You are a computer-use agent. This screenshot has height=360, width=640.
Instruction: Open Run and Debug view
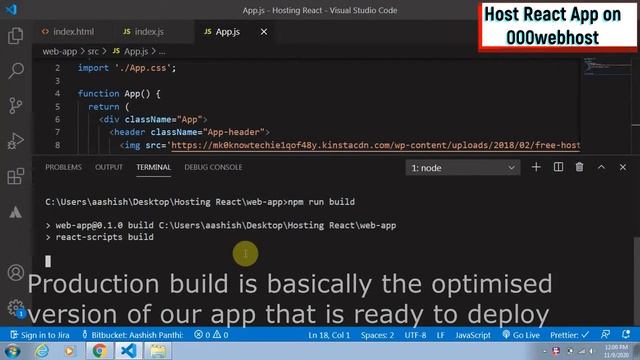[x=16, y=141]
